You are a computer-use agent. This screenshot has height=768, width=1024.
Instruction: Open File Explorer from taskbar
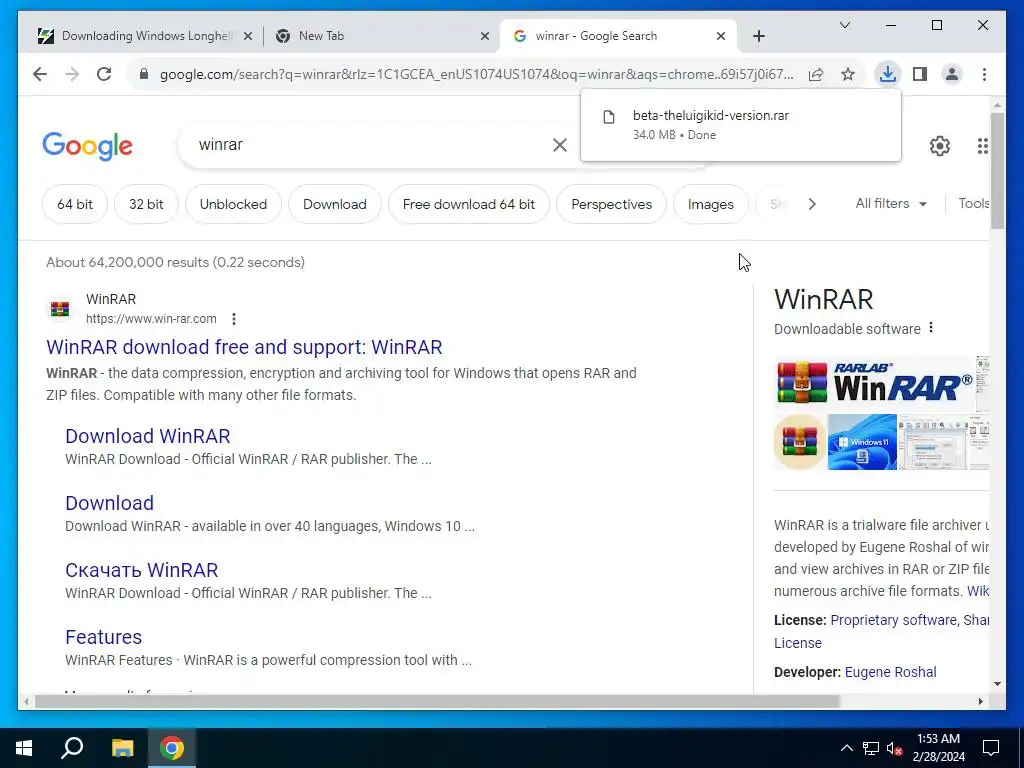[x=122, y=748]
